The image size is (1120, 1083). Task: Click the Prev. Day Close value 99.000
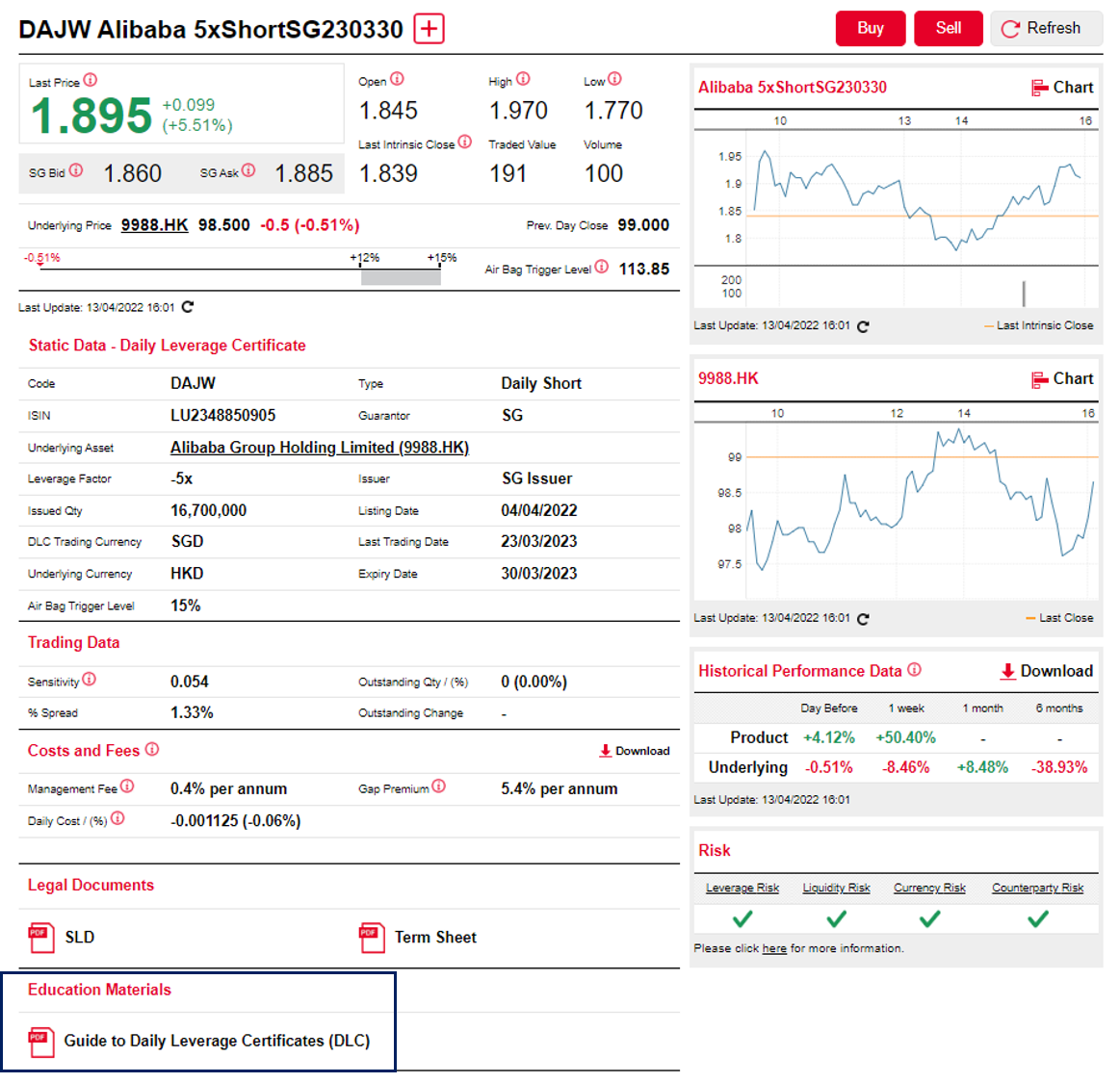643,225
